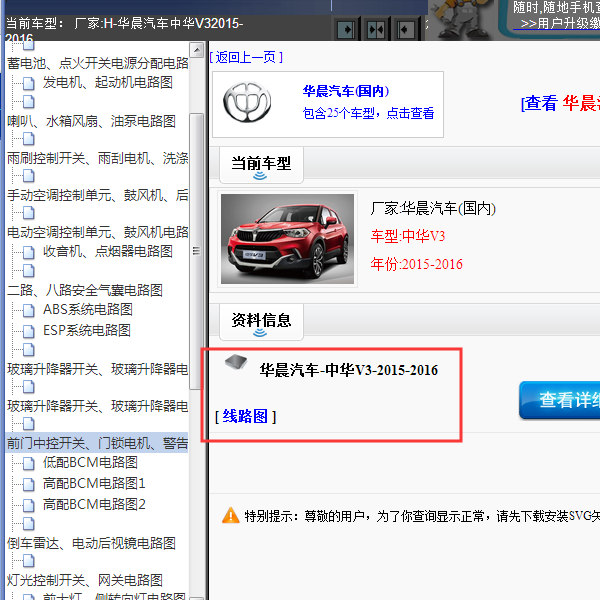Viewport: 600px width, 600px height.
Task: Click 车型:中华V3 red text
Action: pyautogui.click(x=408, y=236)
